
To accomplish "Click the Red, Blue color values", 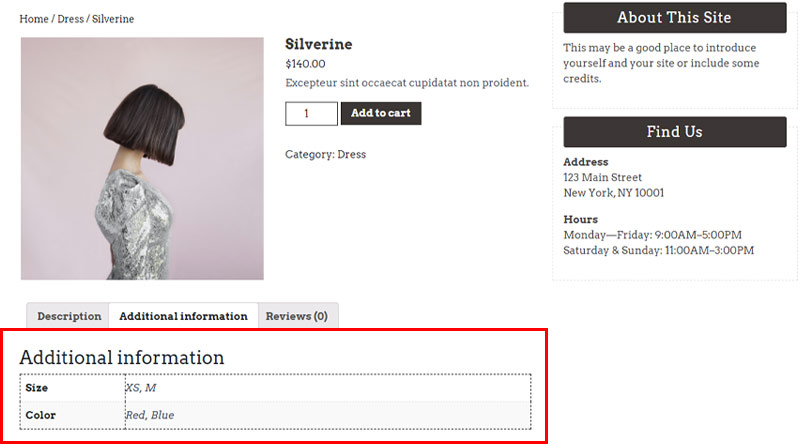I will pyautogui.click(x=150, y=415).
